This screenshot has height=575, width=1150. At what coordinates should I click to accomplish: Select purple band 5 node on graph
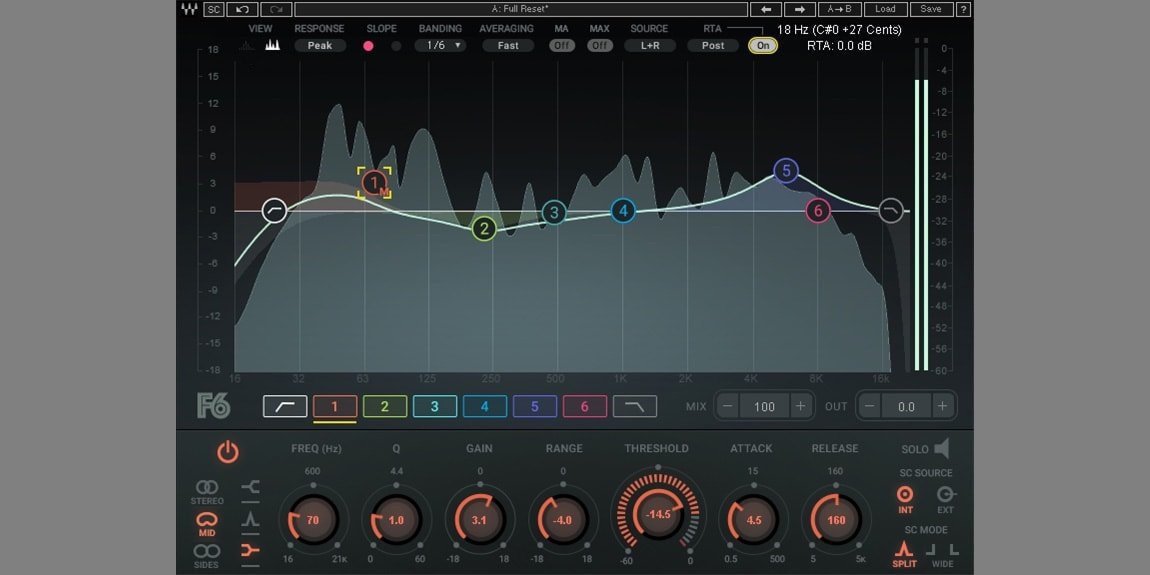pos(786,171)
